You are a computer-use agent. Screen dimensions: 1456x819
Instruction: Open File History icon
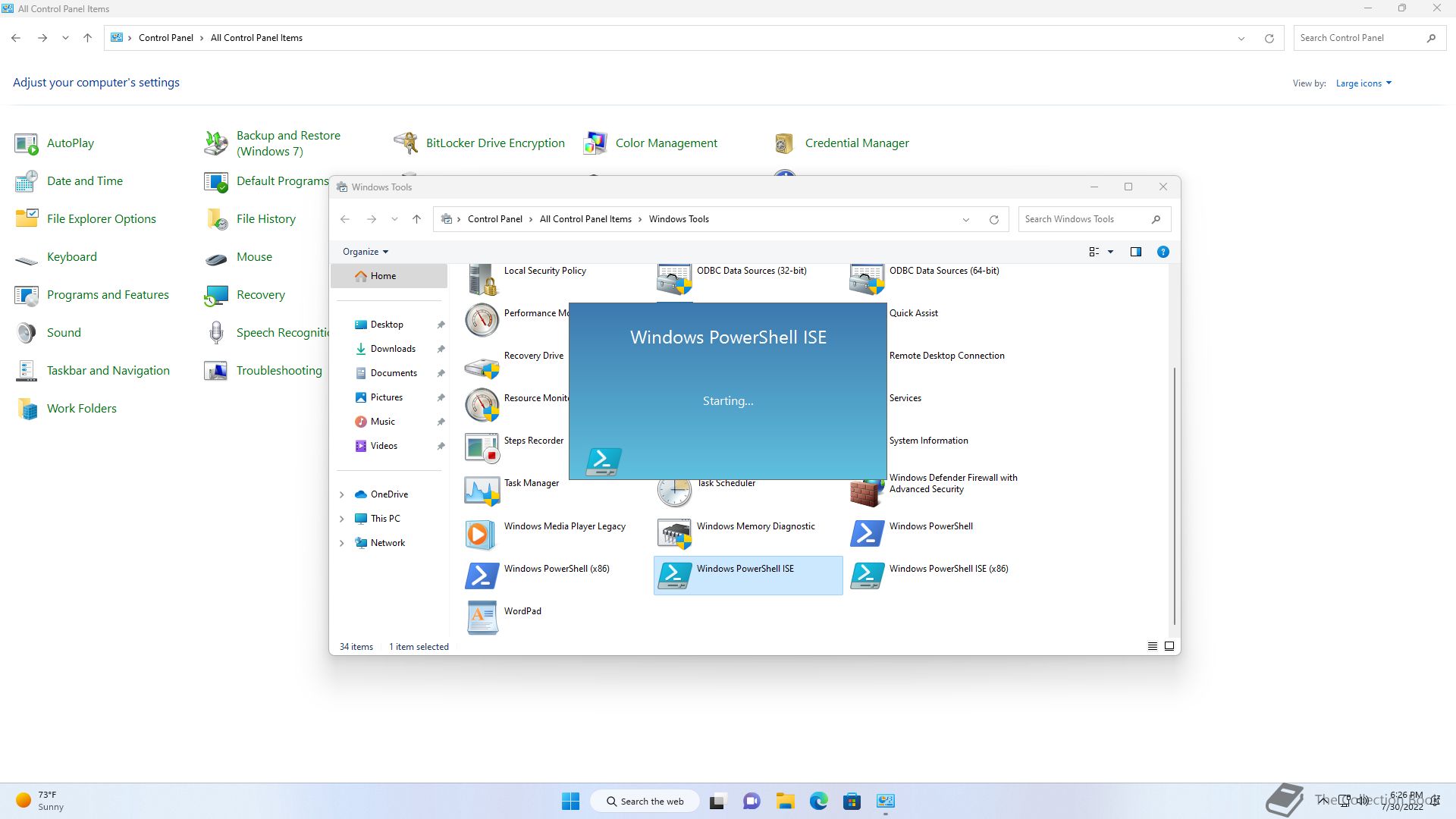[216, 219]
